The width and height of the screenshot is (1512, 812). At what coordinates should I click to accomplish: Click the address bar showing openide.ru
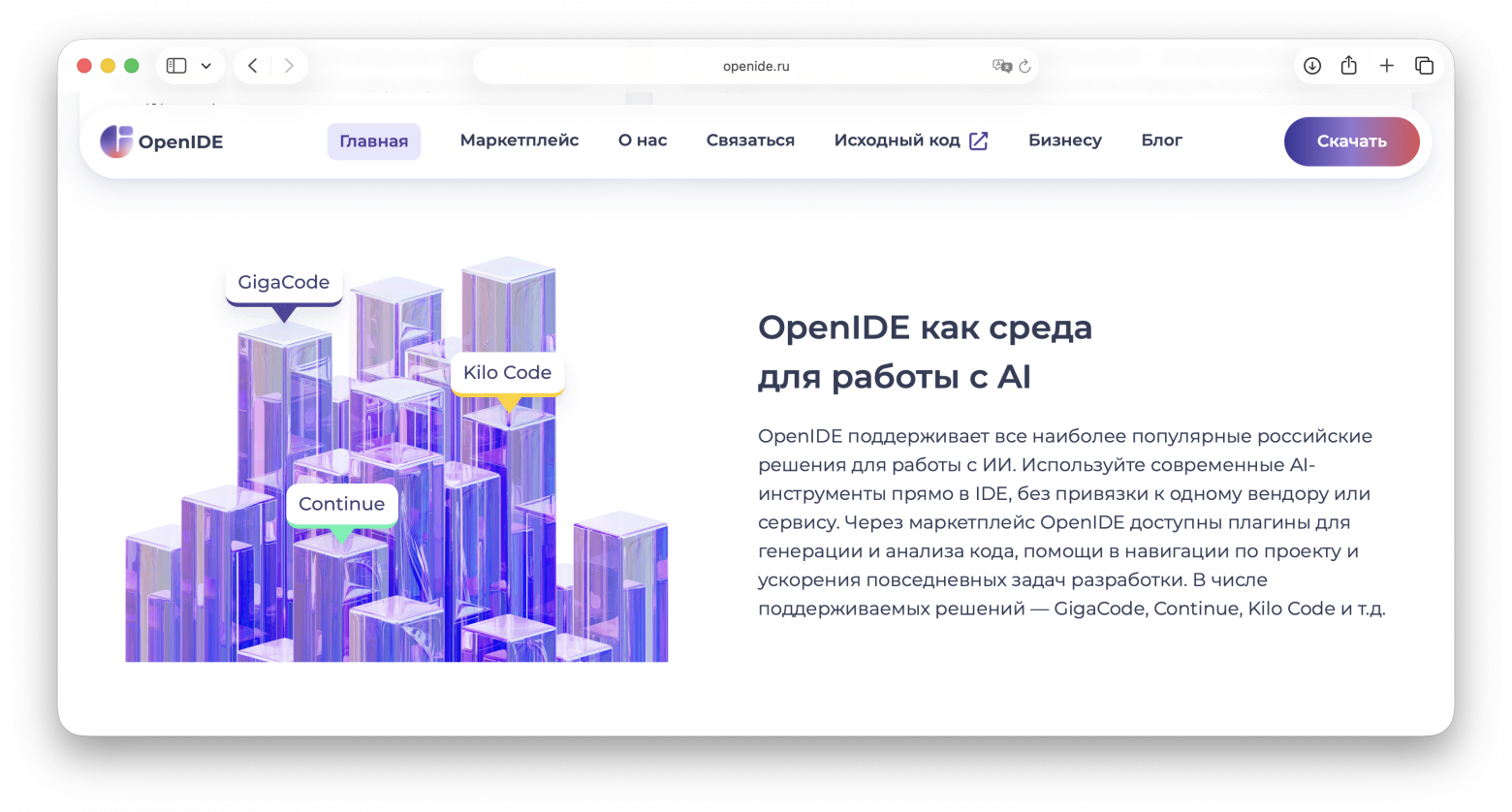point(755,65)
